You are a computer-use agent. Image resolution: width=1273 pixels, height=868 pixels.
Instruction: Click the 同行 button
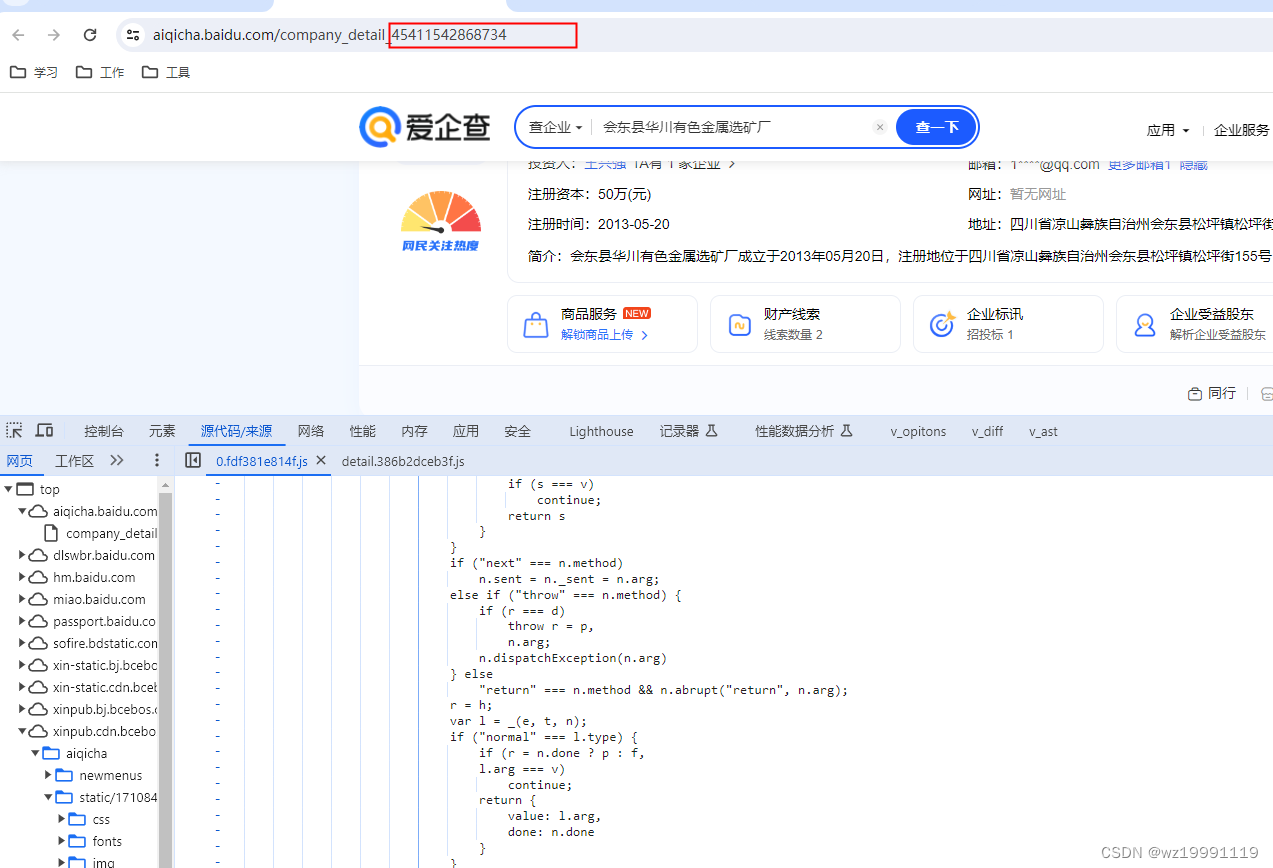(1212, 393)
